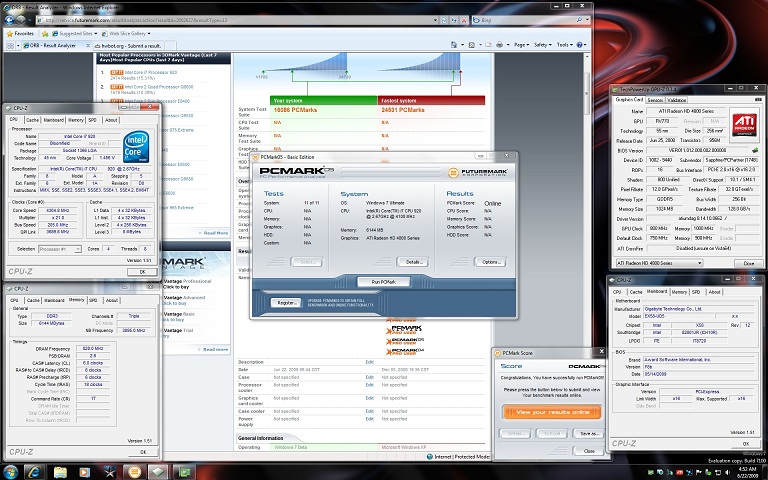Click the red Stop icon in IE address bar
Image resolution: width=768 pixels, height=480 pixels.
(x=463, y=20)
